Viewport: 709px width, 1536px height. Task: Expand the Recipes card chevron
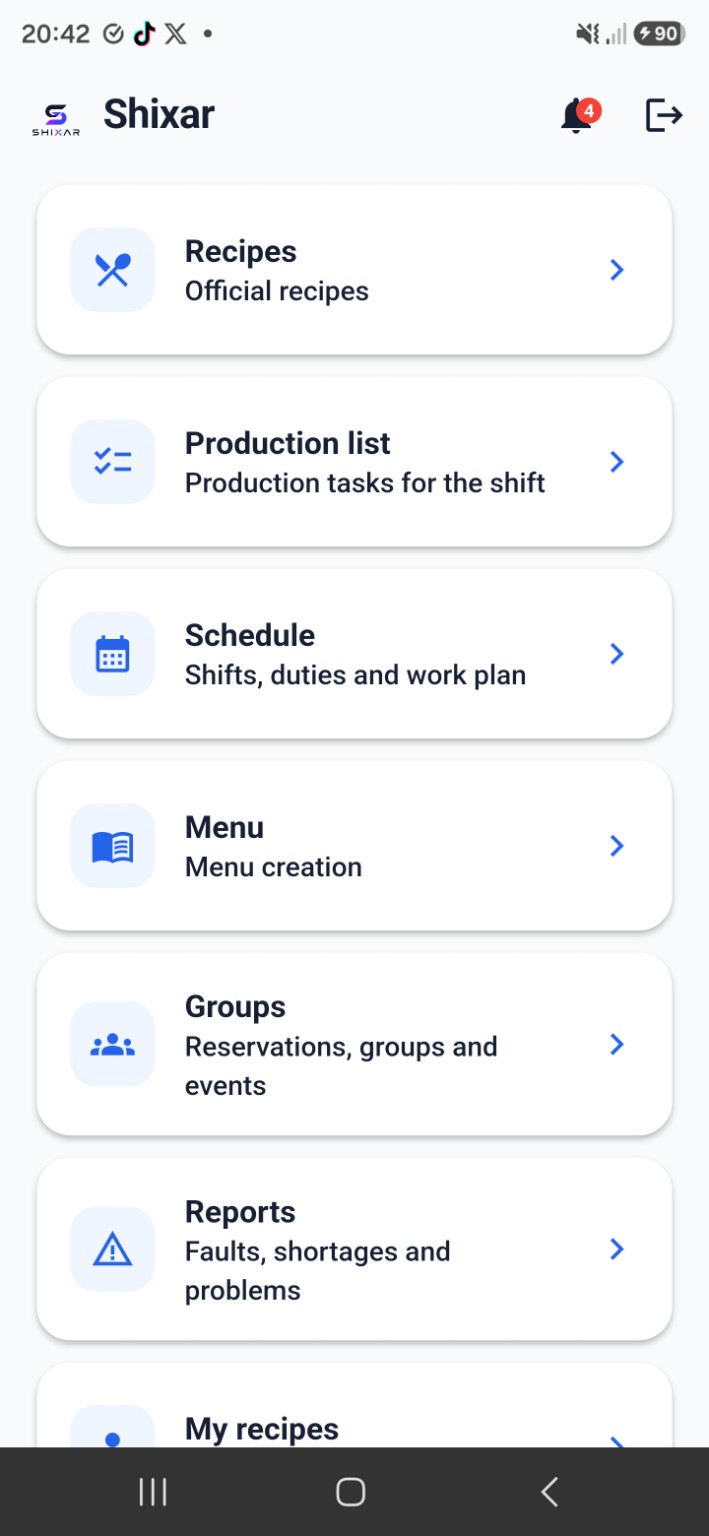(617, 270)
